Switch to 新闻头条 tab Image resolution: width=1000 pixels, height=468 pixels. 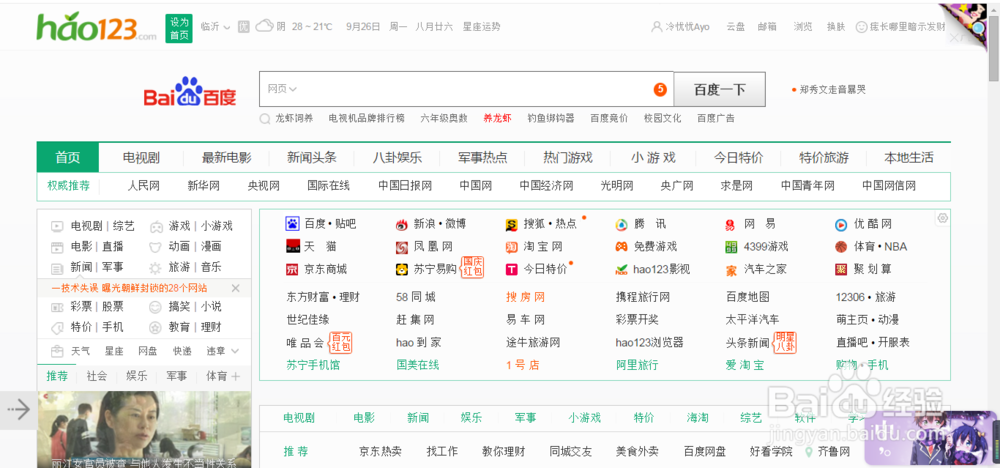[x=311, y=157]
